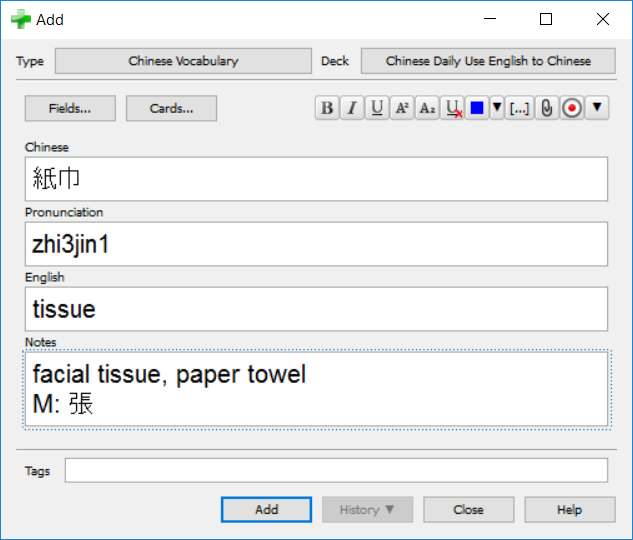Open the Fields... editor
Image resolution: width=633 pixels, height=540 pixels.
[x=70, y=108]
